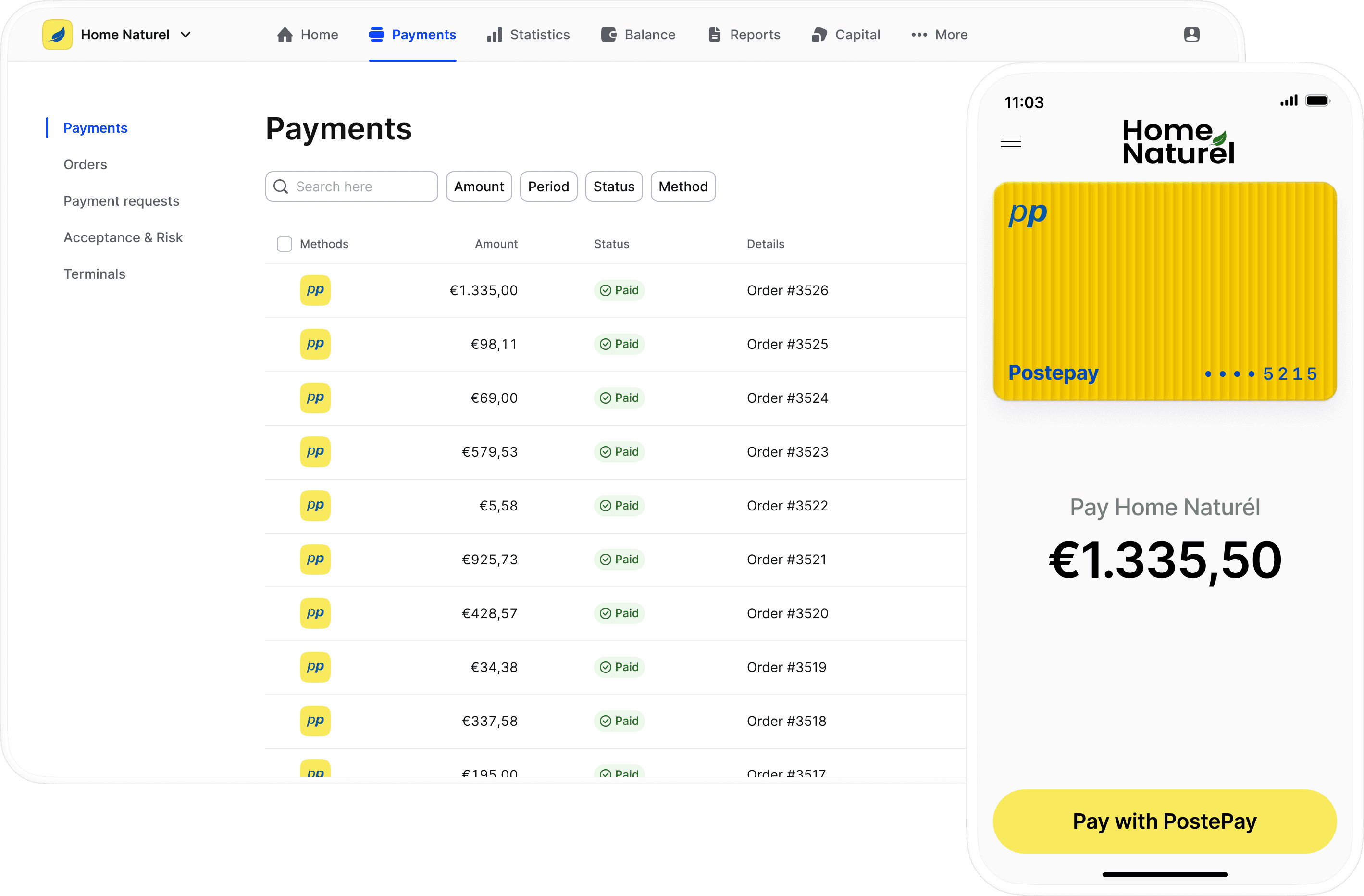
Task: Open the Period filter dropdown
Action: coord(548,187)
